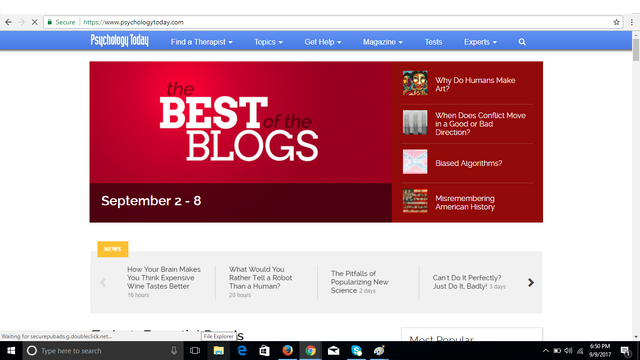Click the Biased Algorithms flag thumbnail
The width and height of the screenshot is (640, 360).
(415, 162)
